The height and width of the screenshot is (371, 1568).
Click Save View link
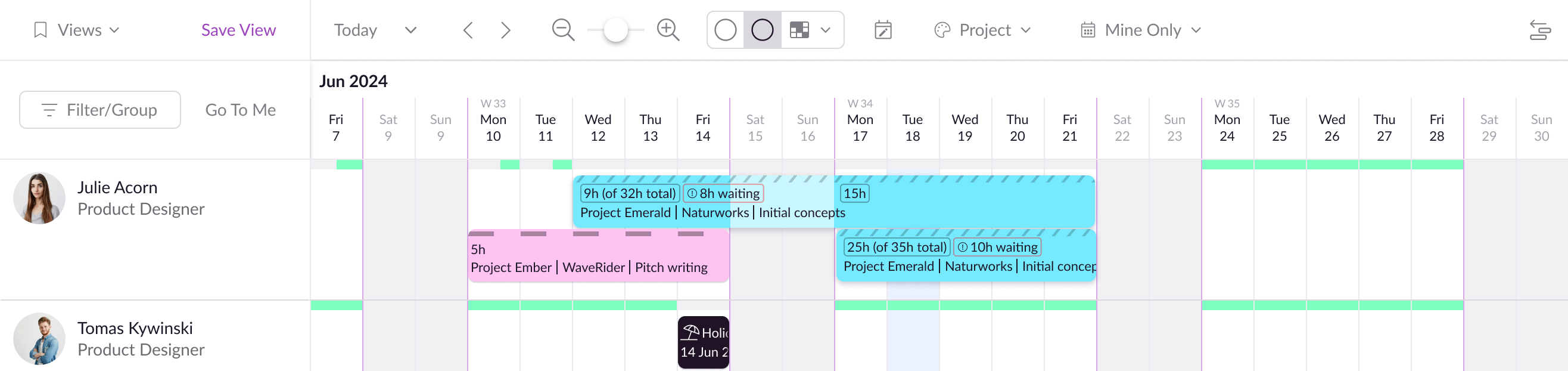click(239, 30)
